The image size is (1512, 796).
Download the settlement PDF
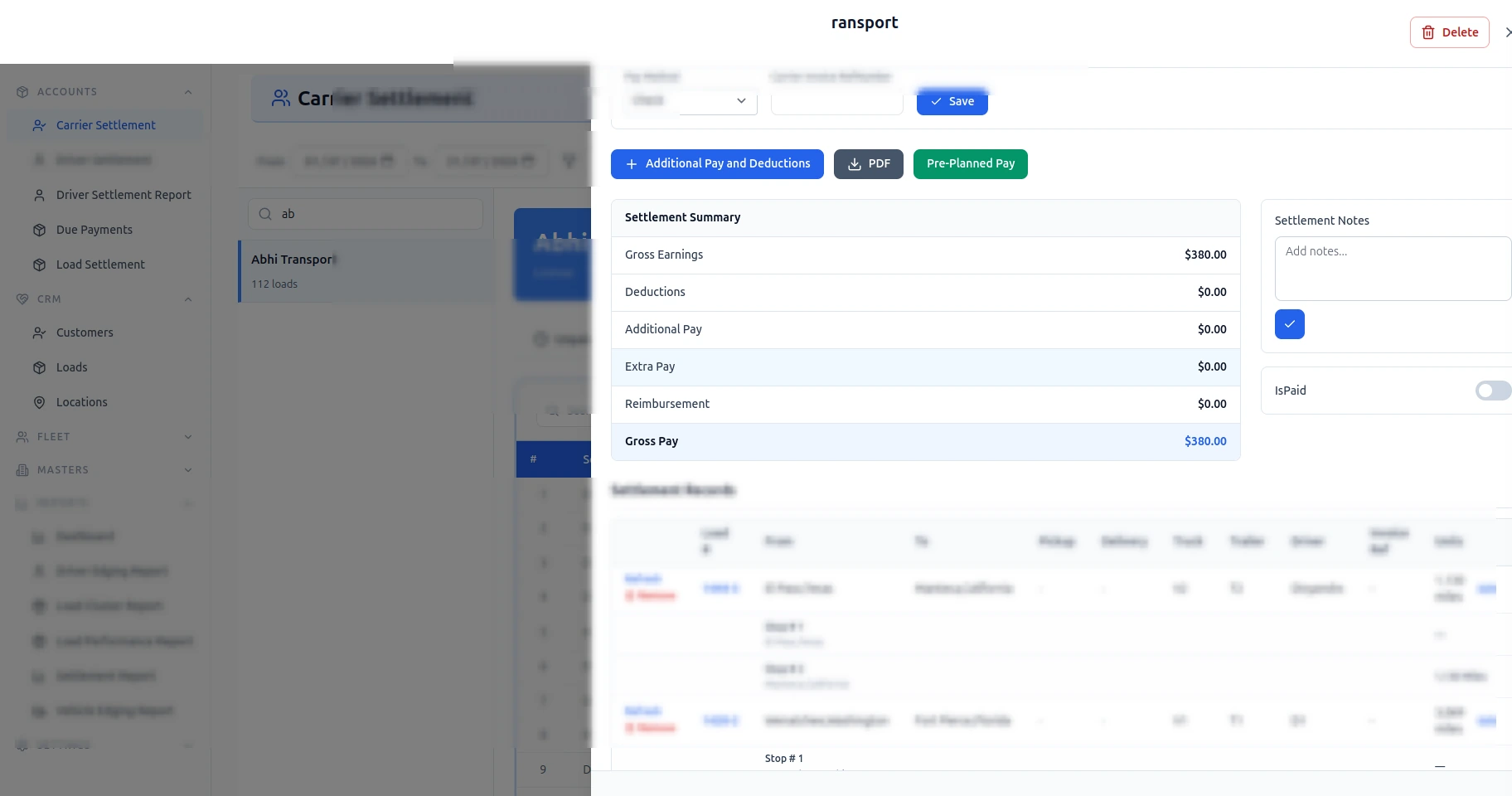pyautogui.click(x=868, y=164)
